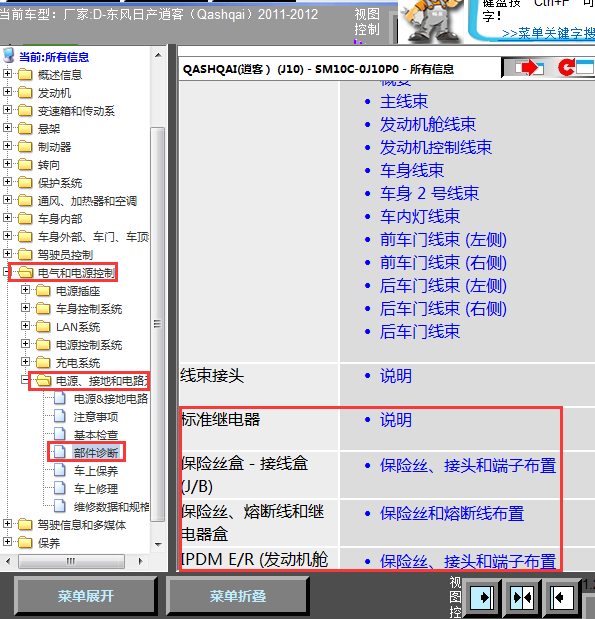Open the 车身线束 link

(412, 170)
